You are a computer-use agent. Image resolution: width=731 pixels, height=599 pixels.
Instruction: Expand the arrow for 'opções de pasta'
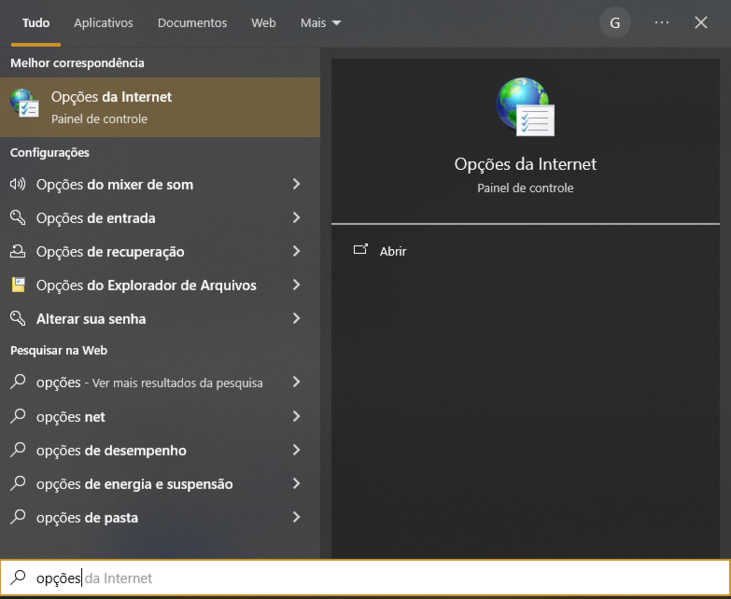(297, 517)
